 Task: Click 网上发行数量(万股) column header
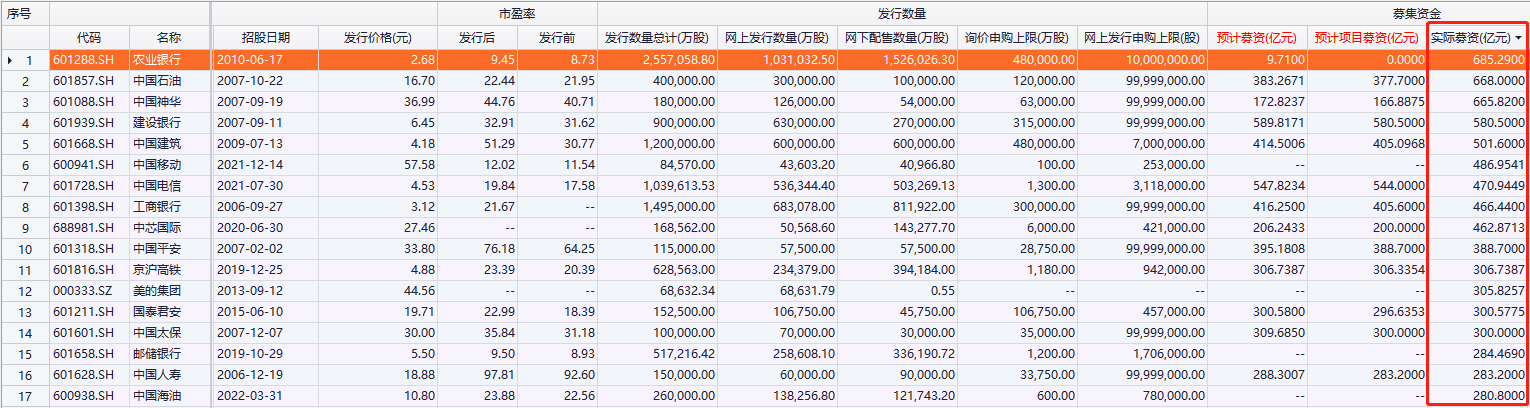777,38
